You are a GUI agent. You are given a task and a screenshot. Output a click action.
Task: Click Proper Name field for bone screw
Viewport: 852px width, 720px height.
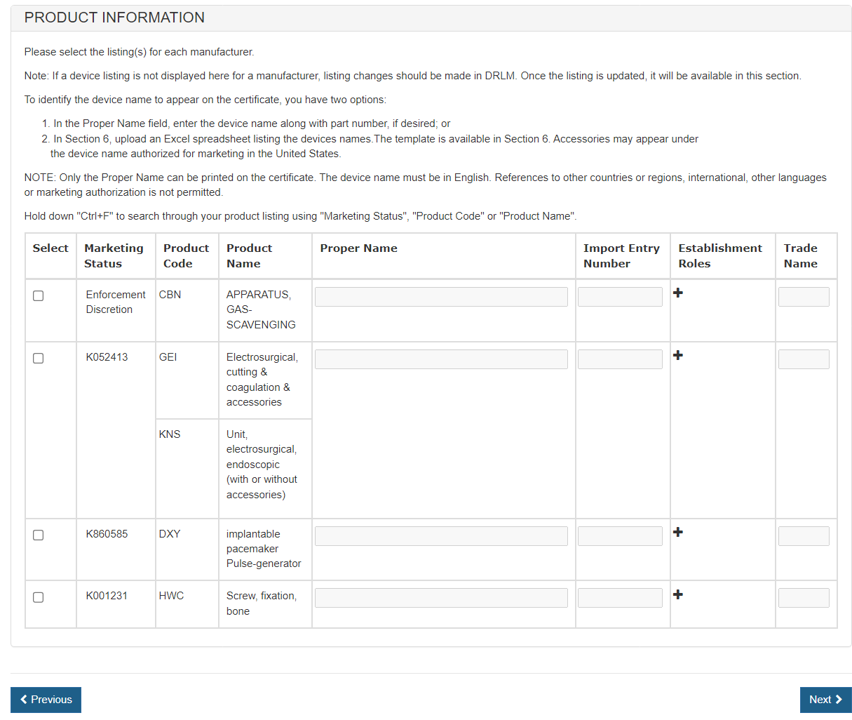coord(441,598)
